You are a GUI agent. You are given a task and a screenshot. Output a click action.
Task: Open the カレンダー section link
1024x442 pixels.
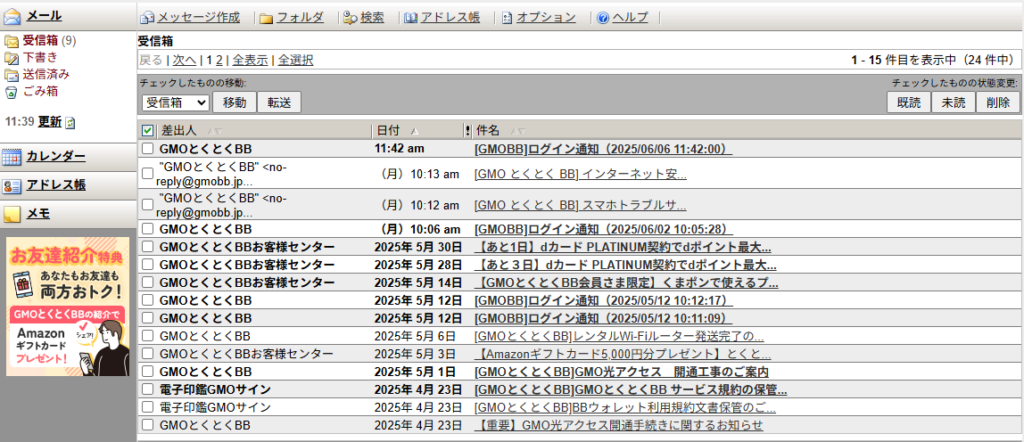(56, 157)
